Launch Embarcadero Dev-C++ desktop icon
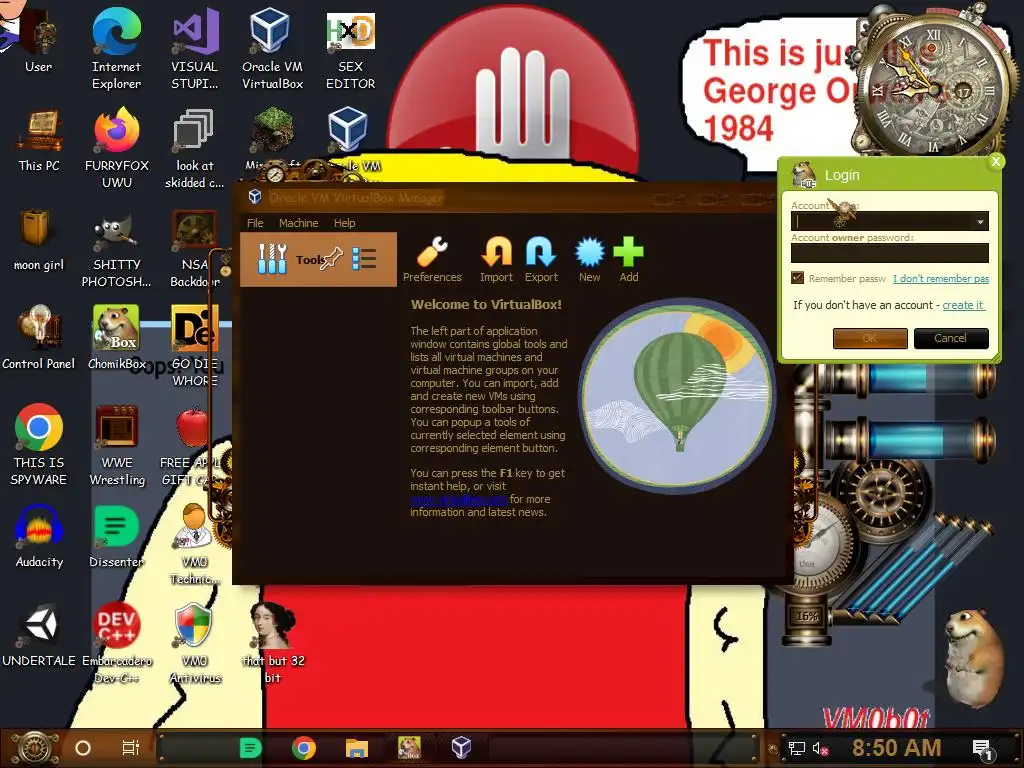 tap(117, 644)
